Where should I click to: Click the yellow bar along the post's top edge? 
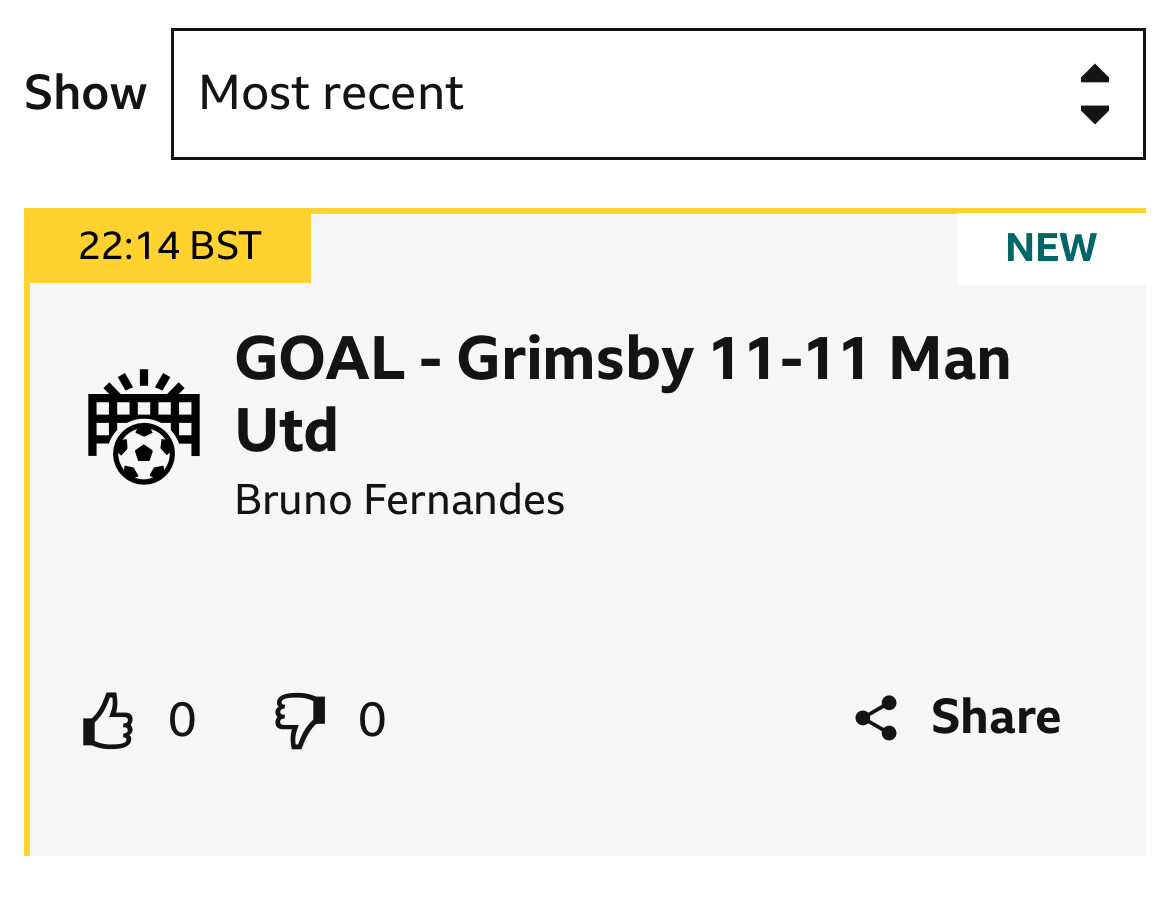[728, 211]
